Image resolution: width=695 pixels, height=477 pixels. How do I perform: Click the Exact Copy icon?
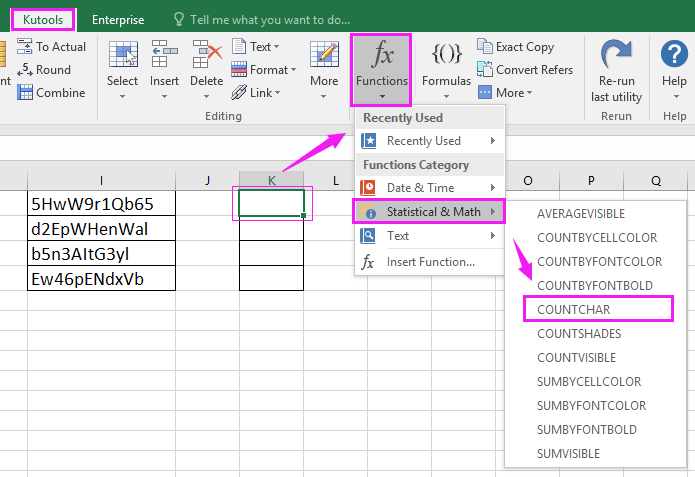[485, 46]
